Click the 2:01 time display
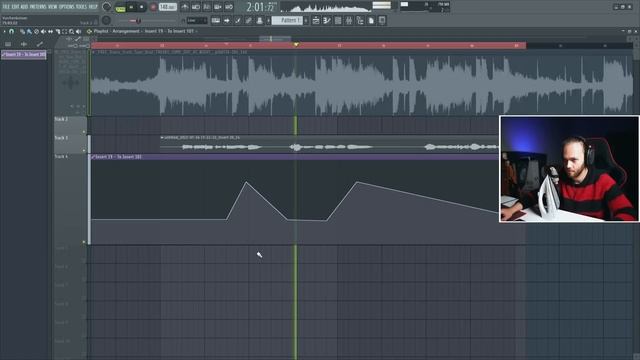This screenshot has width=640, height=360. (x=261, y=7)
